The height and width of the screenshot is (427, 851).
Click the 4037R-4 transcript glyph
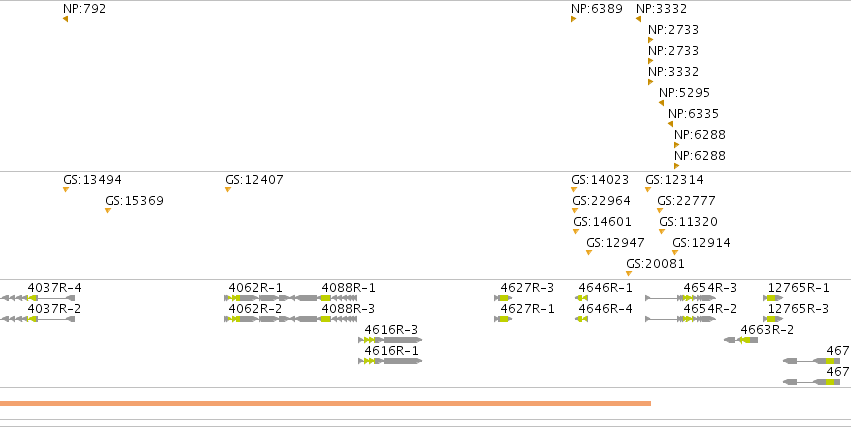(37, 298)
